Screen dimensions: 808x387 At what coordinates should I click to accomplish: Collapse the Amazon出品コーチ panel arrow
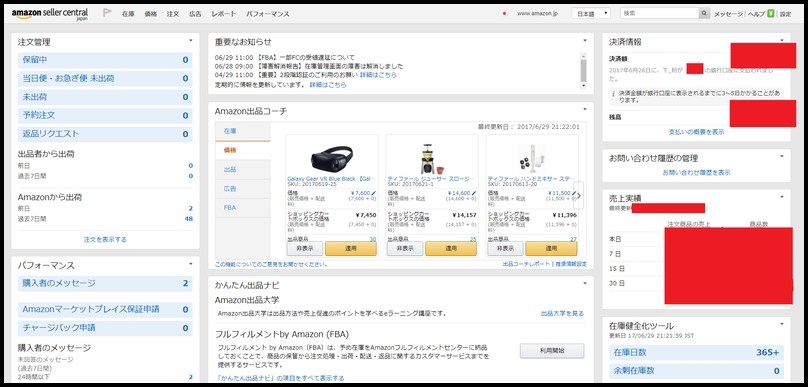pos(585,109)
